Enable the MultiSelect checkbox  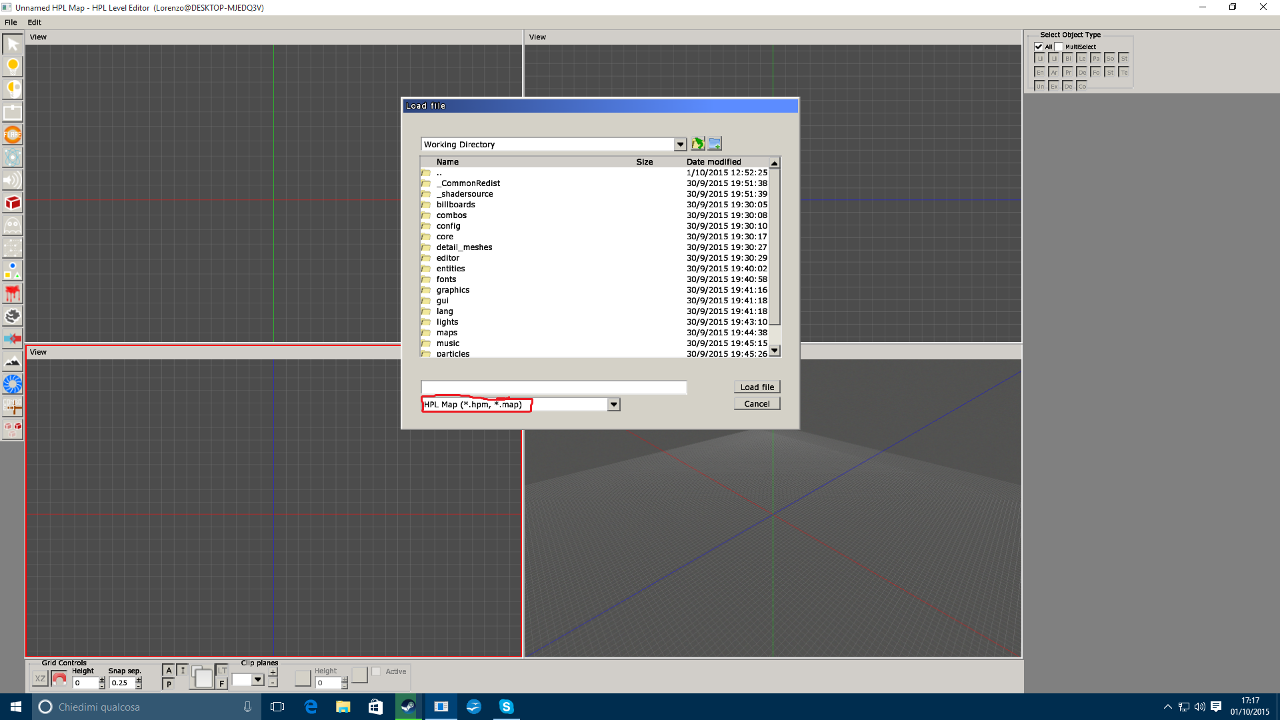coord(1059,47)
